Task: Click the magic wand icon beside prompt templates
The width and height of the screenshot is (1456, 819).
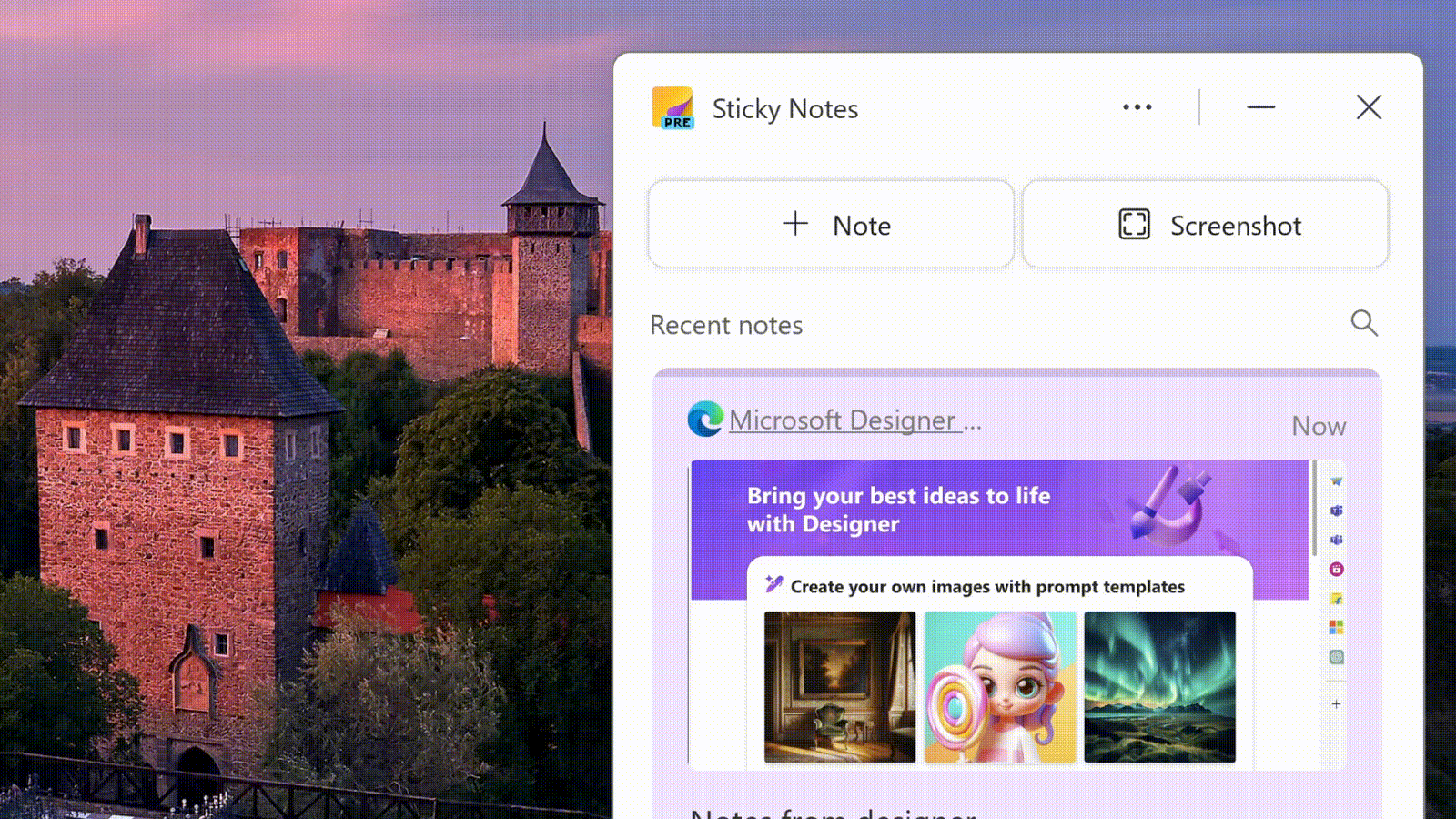Action: click(773, 584)
